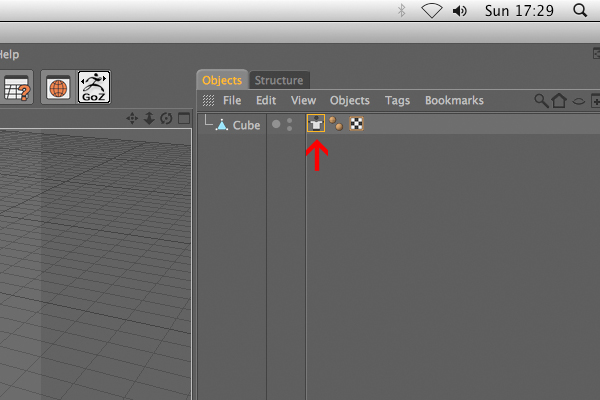600x400 pixels.
Task: Select the orange spheres tag on Cube
Action: (336, 124)
